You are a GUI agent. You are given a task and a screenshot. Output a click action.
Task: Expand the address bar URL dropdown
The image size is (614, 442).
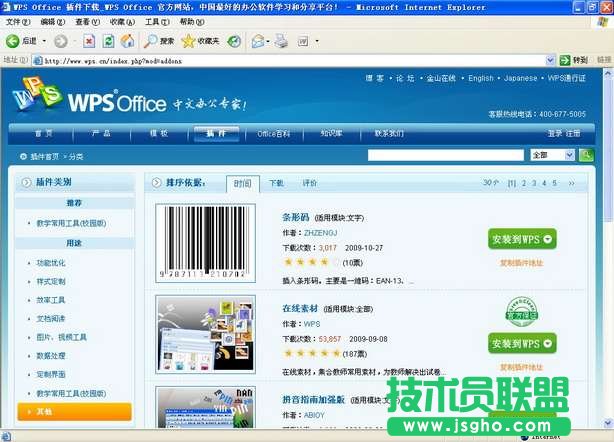(x=550, y=60)
